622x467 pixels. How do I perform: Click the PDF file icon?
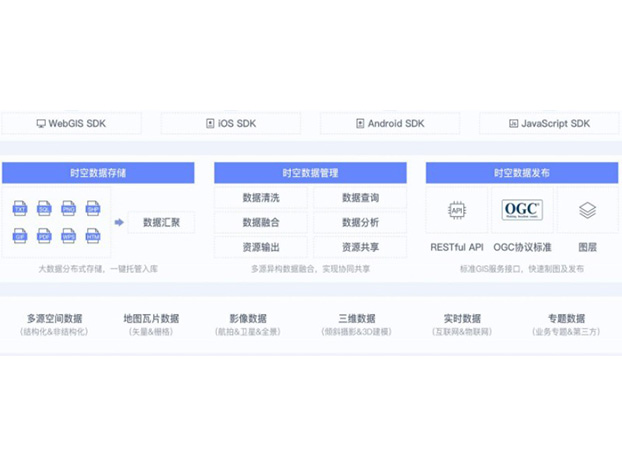point(44,236)
